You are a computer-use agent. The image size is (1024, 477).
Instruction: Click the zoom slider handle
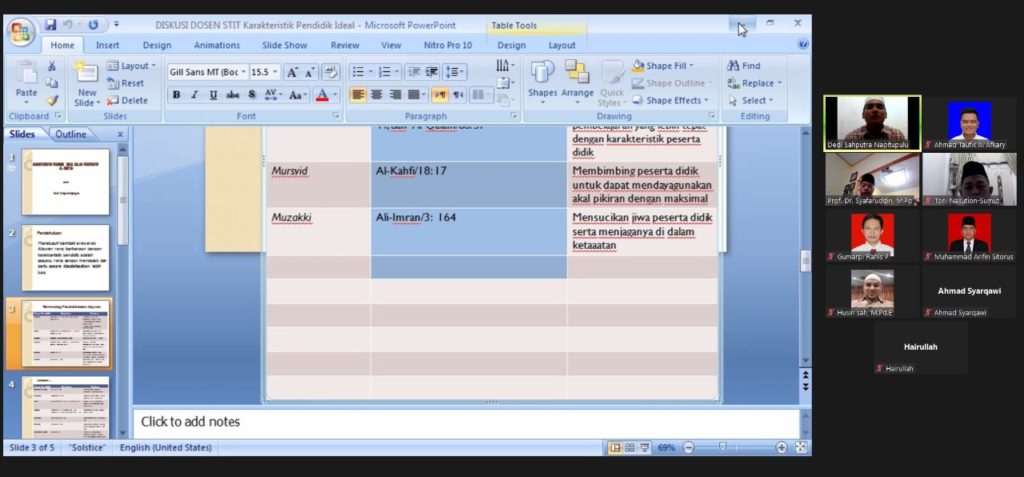[x=722, y=448]
